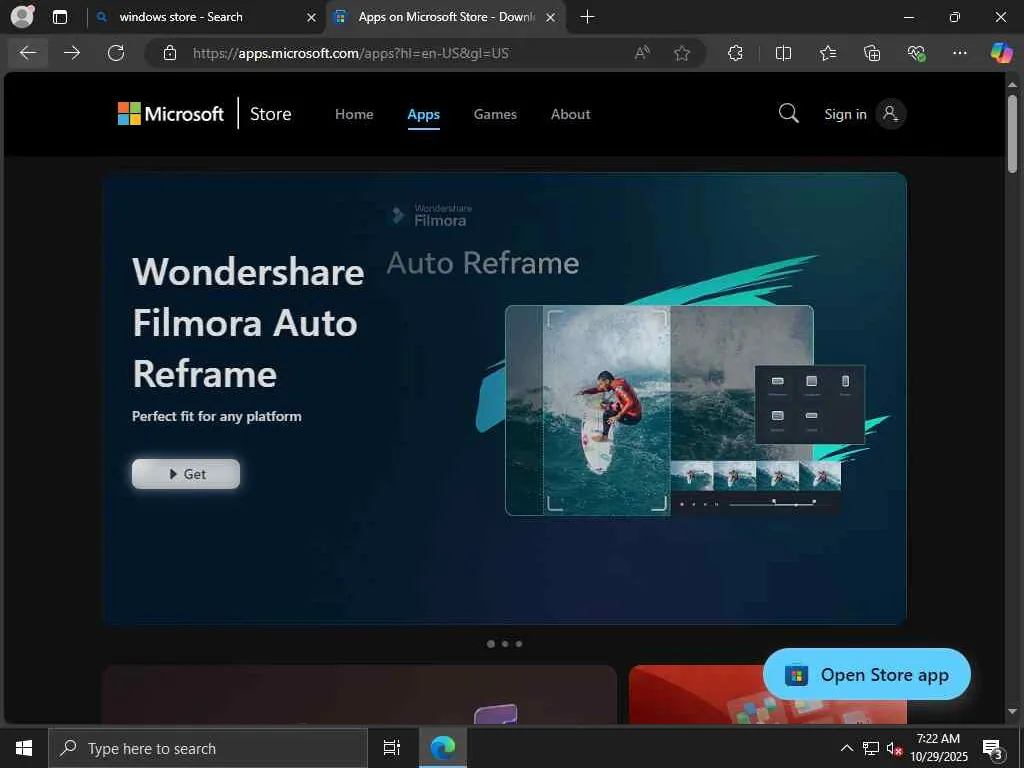Open Browser essentials heart icon
The width and height of the screenshot is (1024, 768).
click(x=916, y=53)
